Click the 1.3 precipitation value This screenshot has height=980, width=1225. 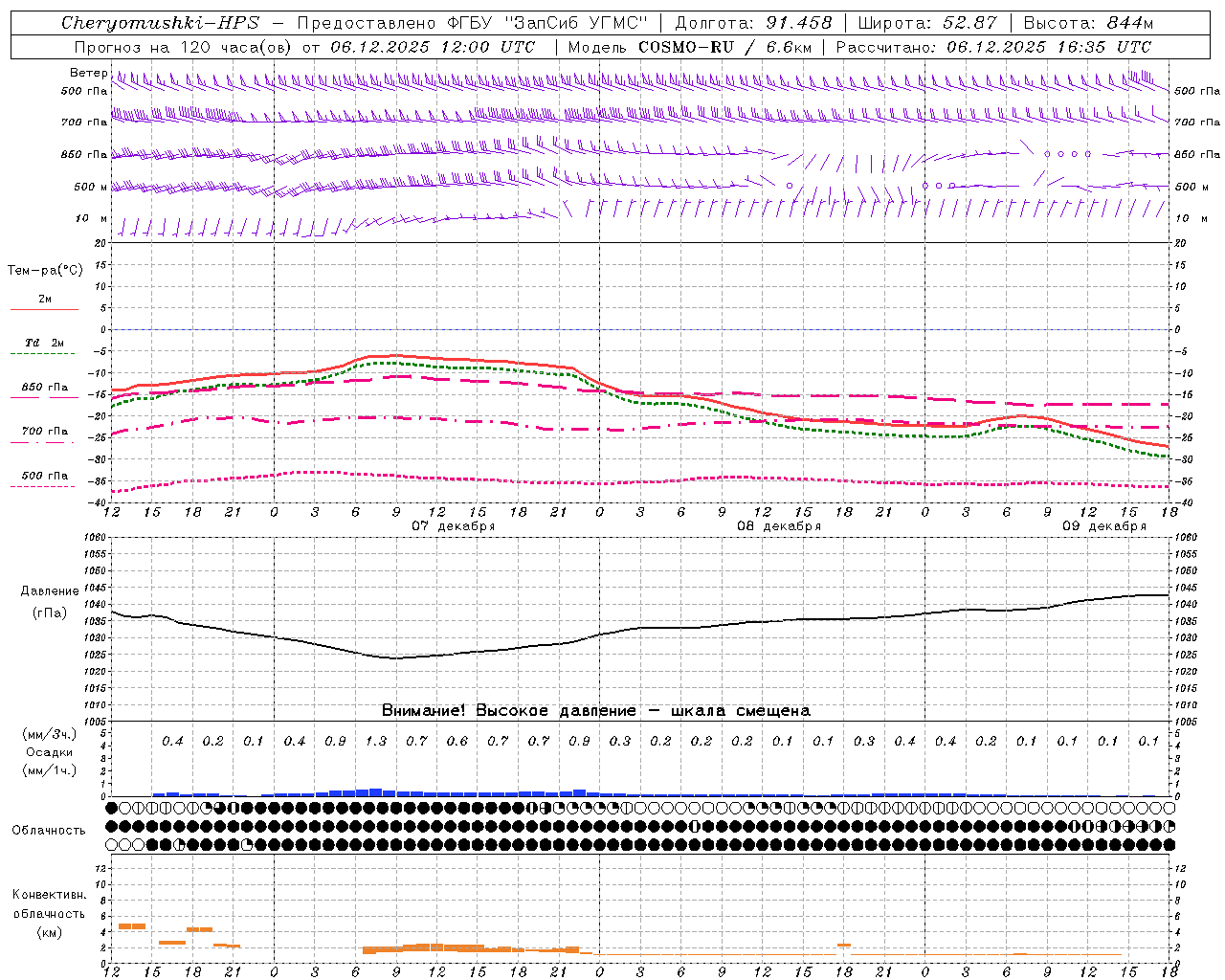tap(376, 741)
